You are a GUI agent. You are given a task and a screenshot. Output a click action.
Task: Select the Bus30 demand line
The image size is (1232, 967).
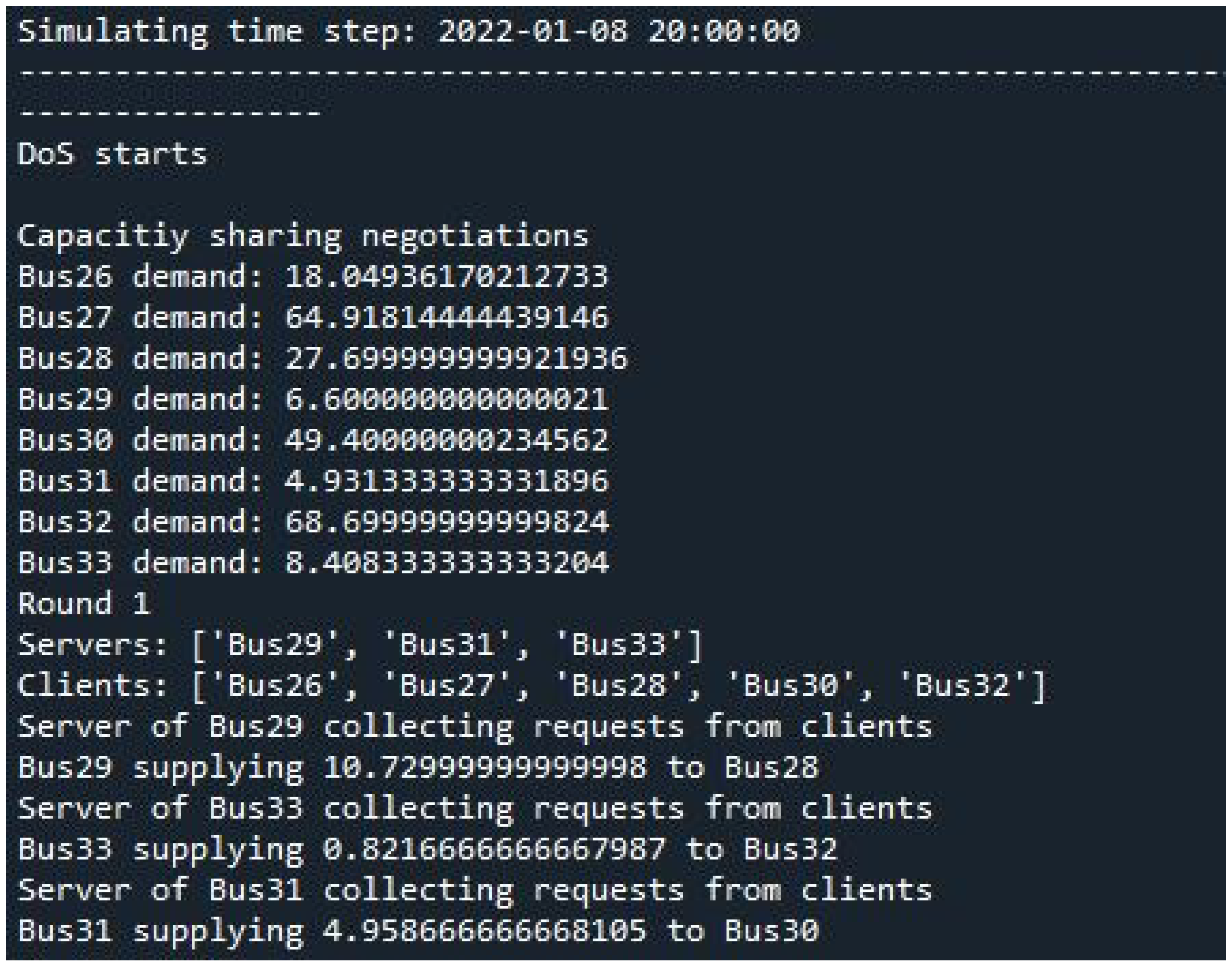click(x=313, y=440)
